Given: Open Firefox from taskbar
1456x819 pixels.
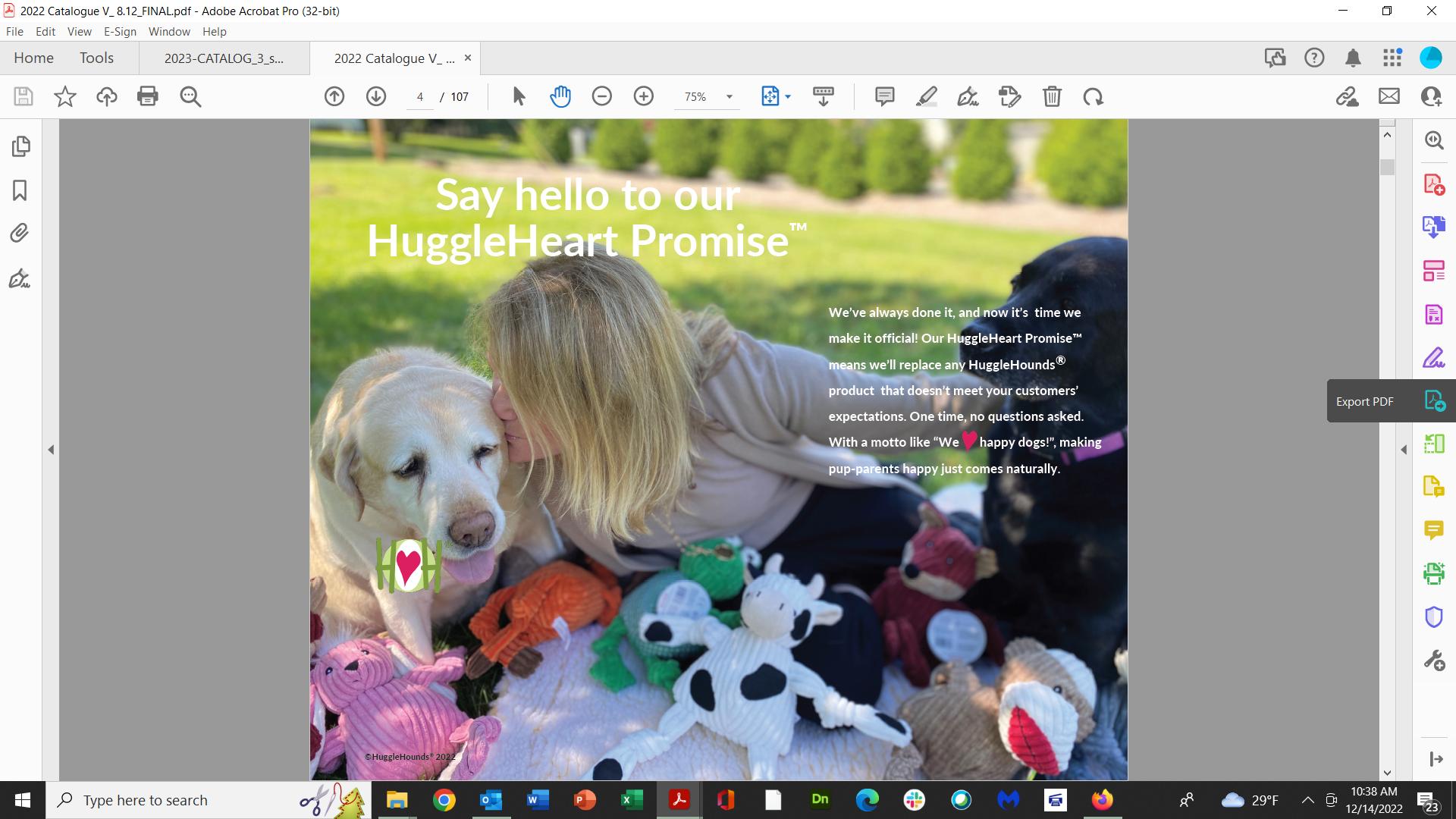Looking at the screenshot, I should (1102, 800).
